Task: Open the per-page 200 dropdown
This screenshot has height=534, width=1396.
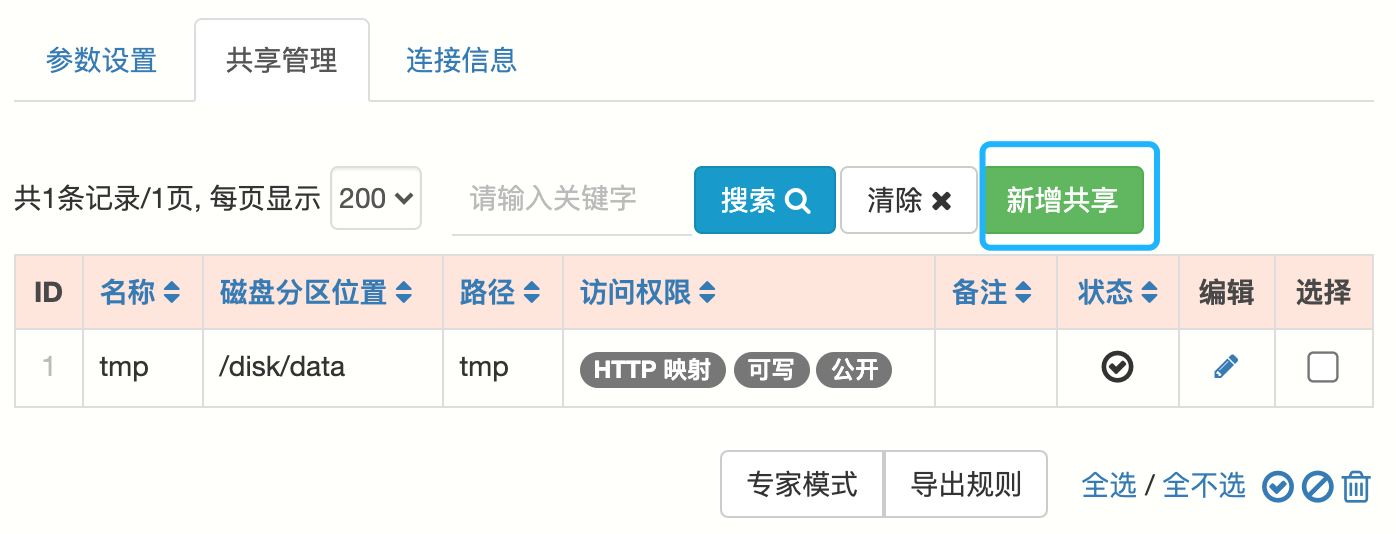Action: 375,198
